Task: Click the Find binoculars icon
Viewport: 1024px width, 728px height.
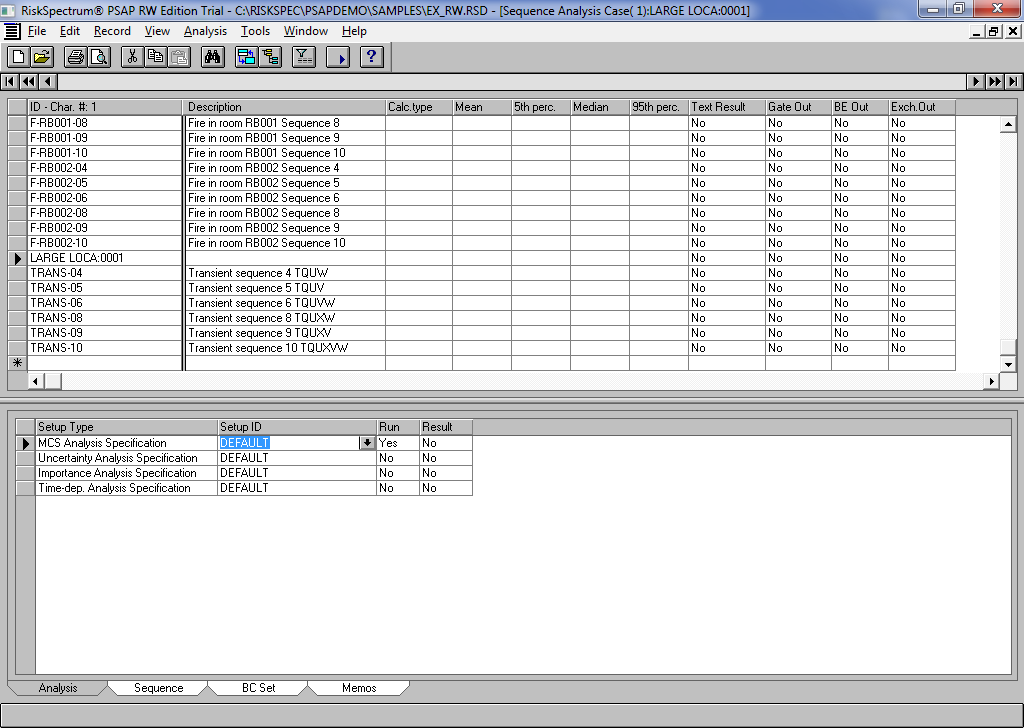Action: [x=212, y=57]
